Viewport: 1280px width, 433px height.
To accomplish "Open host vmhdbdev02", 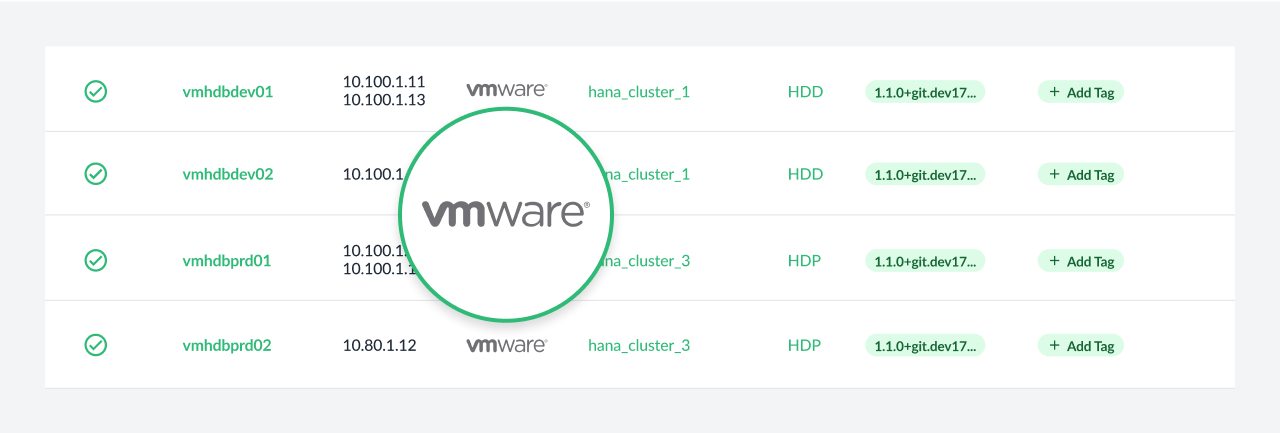I will point(228,174).
